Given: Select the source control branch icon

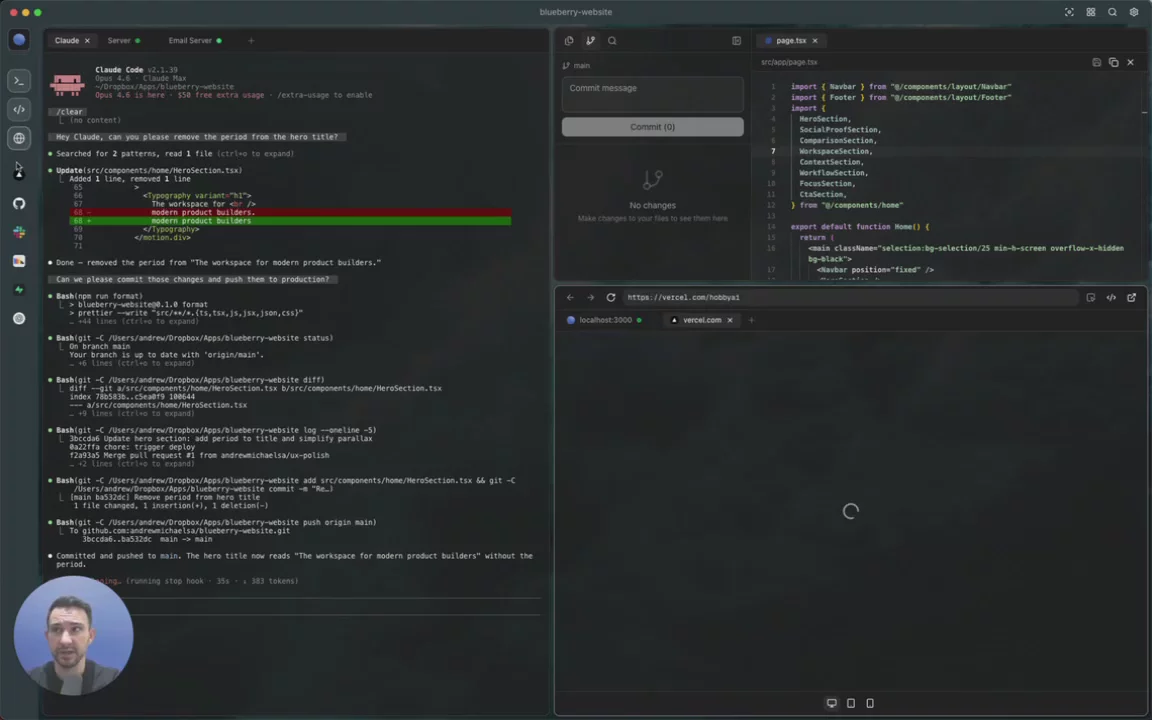Looking at the screenshot, I should click(x=590, y=41).
